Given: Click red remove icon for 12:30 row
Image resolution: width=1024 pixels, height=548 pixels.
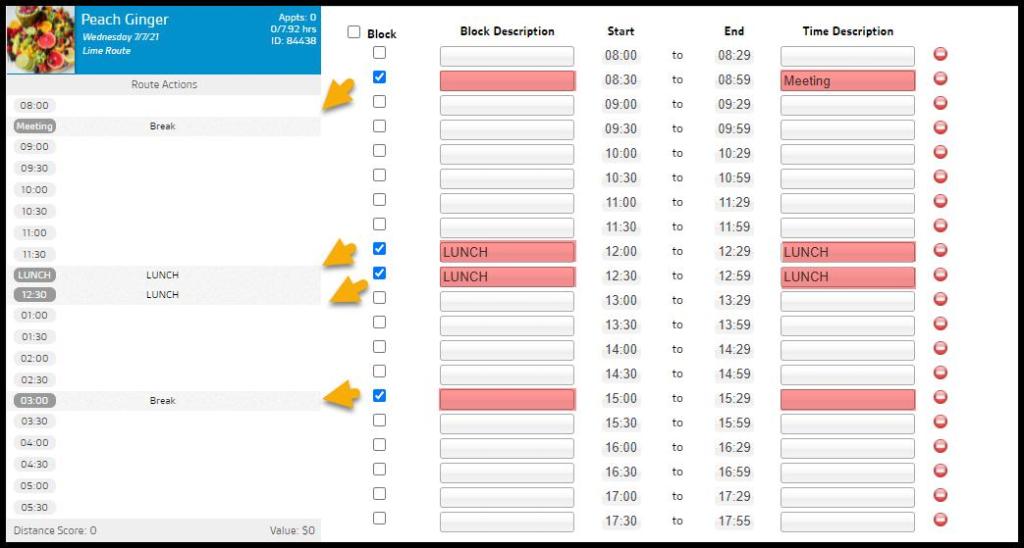Looking at the screenshot, I should pyautogui.click(x=940, y=275).
